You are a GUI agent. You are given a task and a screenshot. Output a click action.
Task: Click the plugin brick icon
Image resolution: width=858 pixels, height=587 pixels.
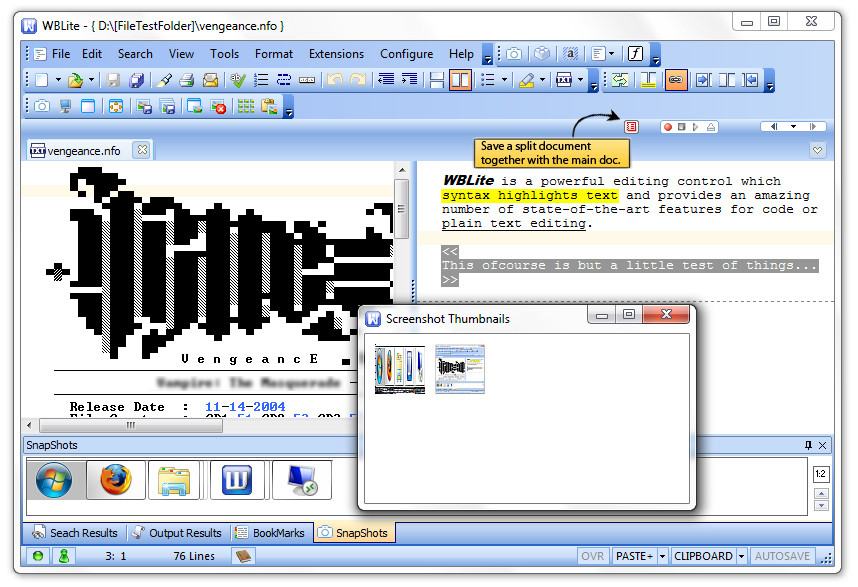pos(542,54)
